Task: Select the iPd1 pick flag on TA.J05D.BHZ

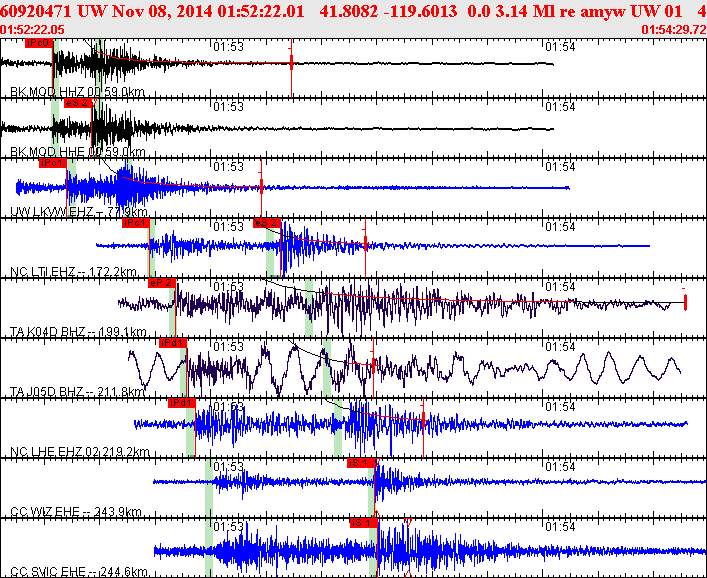Action: coord(173,343)
